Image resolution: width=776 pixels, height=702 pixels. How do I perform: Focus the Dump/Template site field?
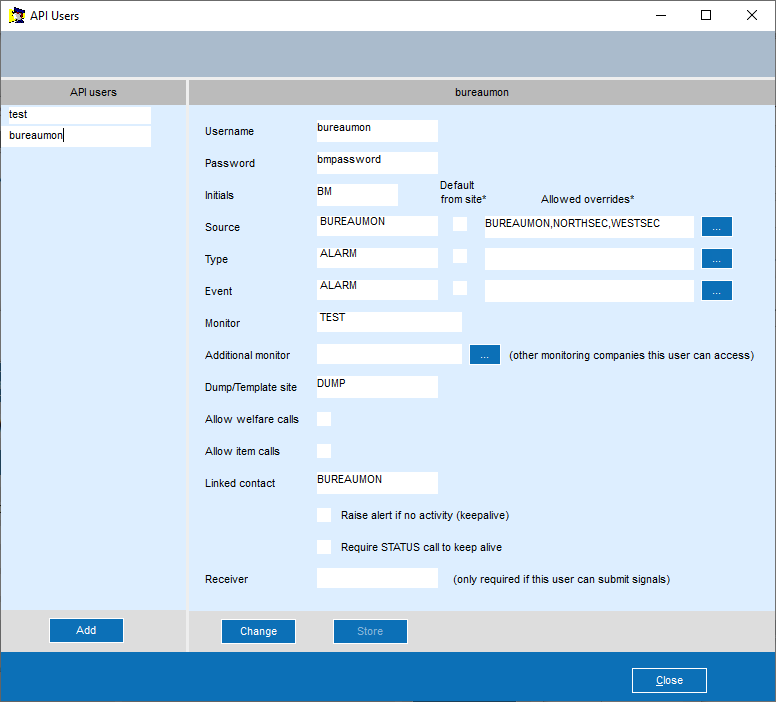coord(377,387)
